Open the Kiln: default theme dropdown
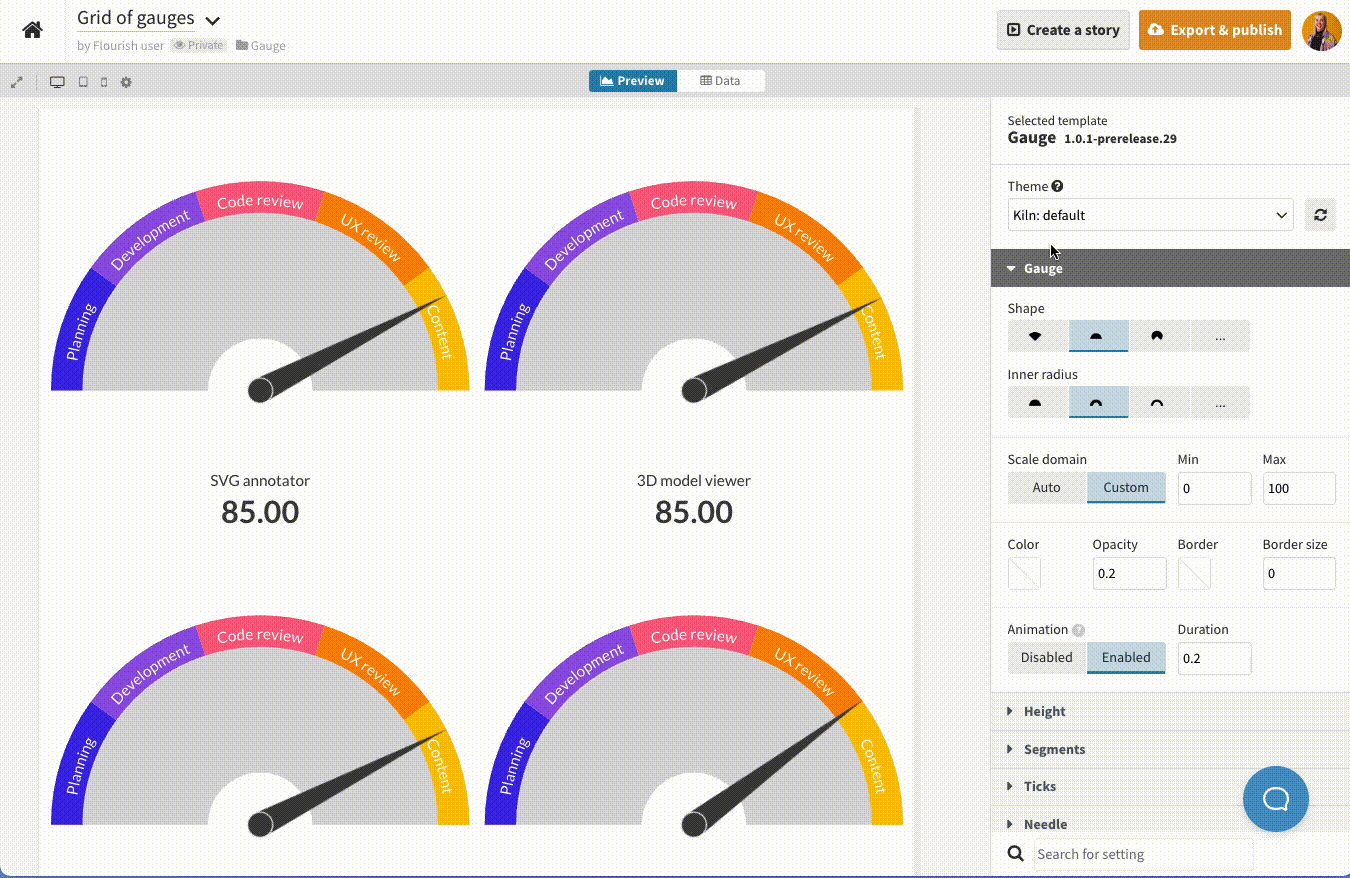Screen dimensions: 1350x878 pyautogui.click(x=1150, y=214)
